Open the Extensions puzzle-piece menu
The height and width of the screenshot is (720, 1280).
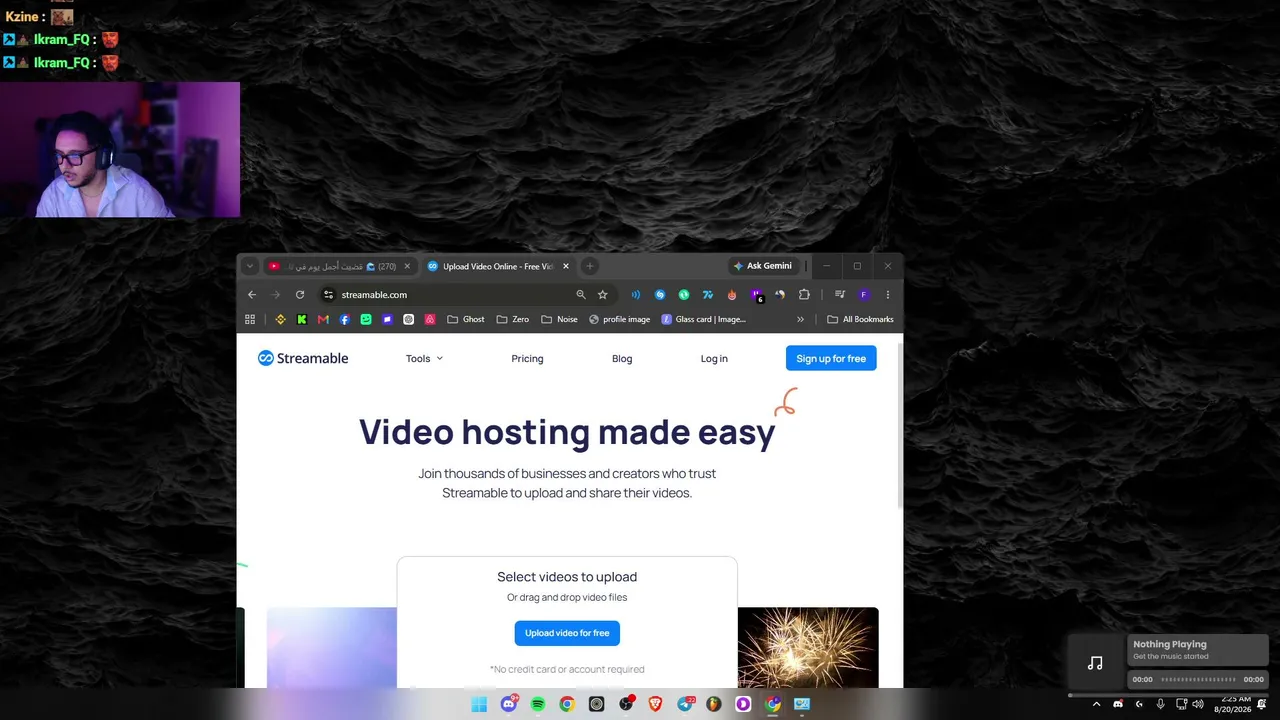coord(804,295)
